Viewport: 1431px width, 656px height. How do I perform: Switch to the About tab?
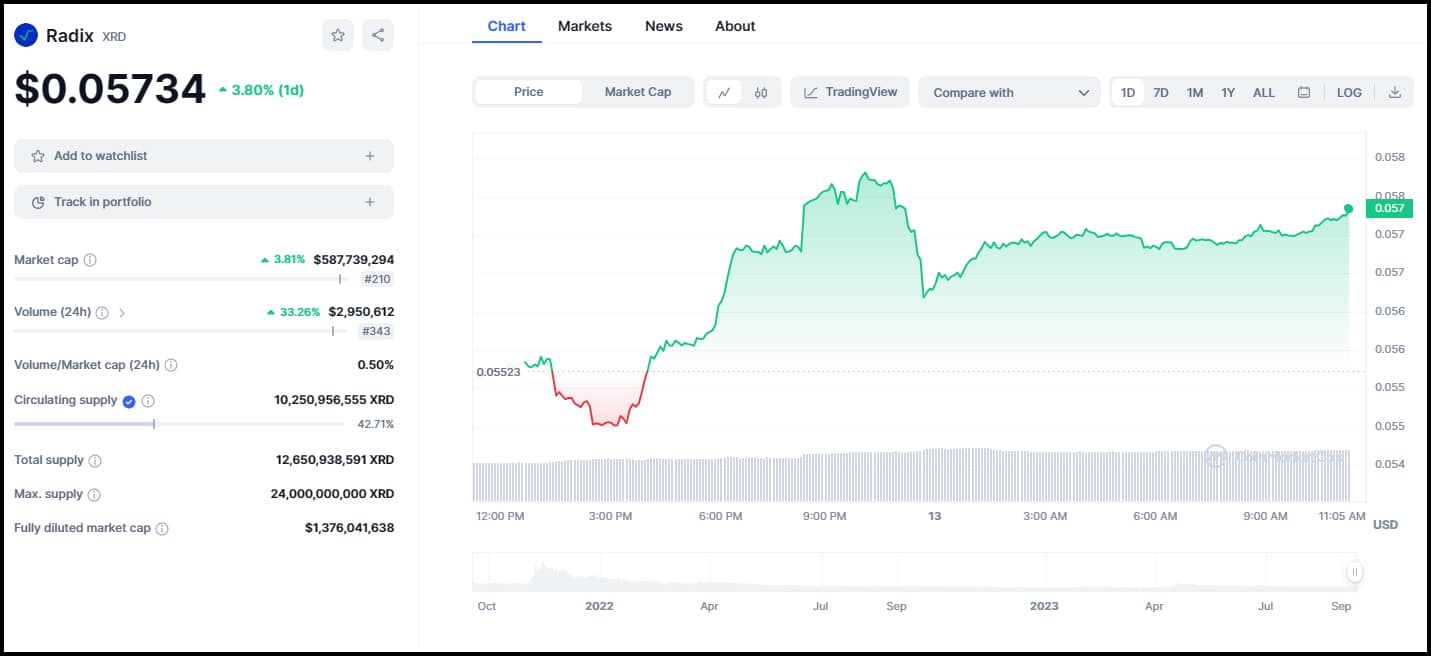click(x=735, y=26)
